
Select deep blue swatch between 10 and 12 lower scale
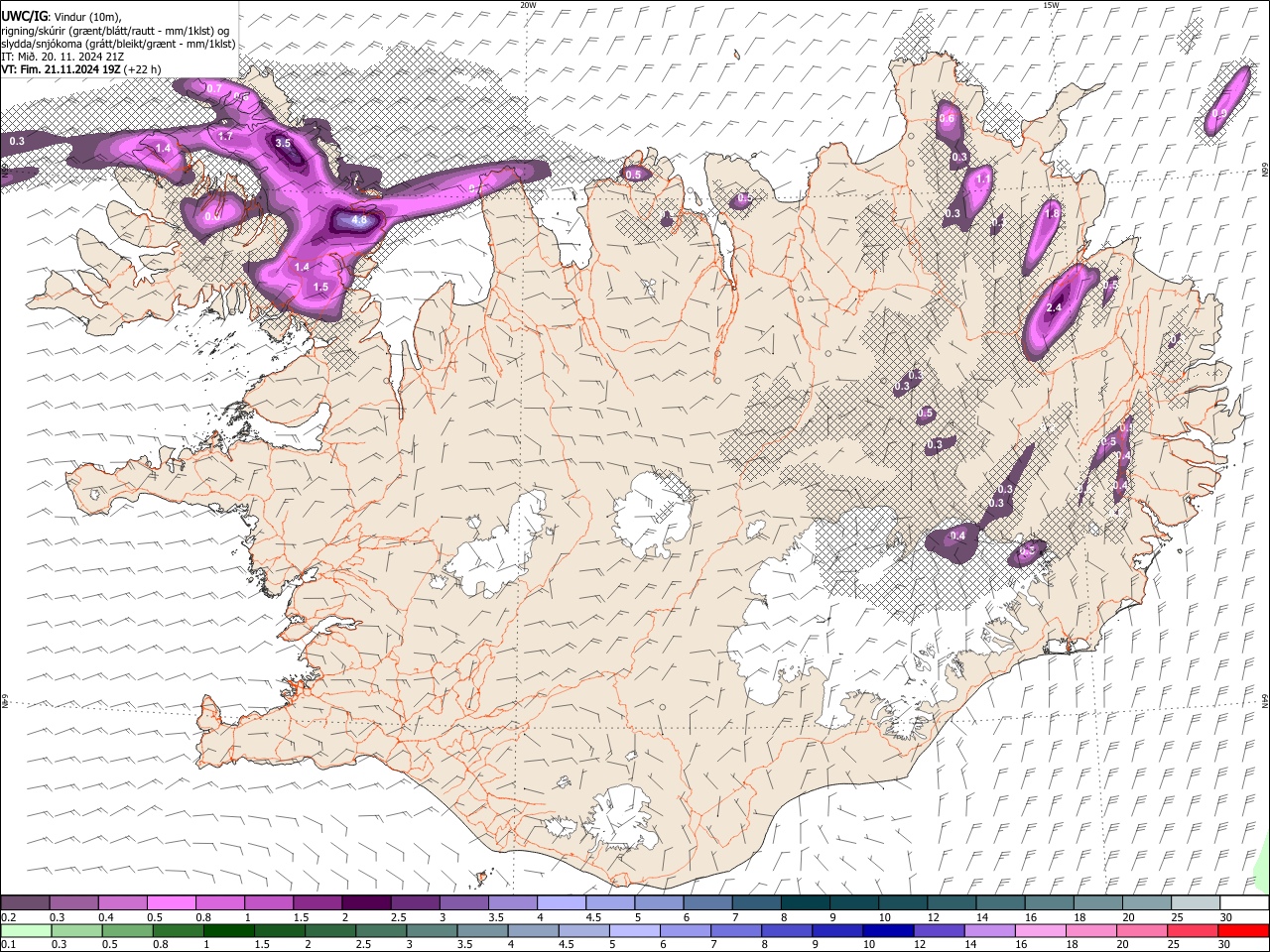[888, 930]
